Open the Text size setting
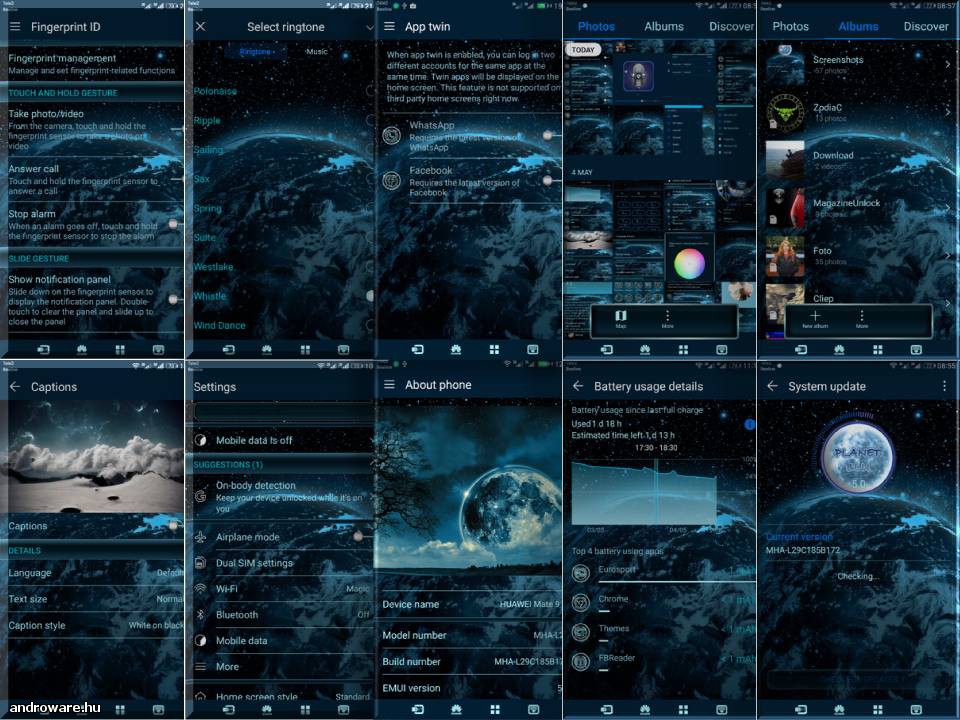The height and width of the screenshot is (720, 960). click(95, 599)
